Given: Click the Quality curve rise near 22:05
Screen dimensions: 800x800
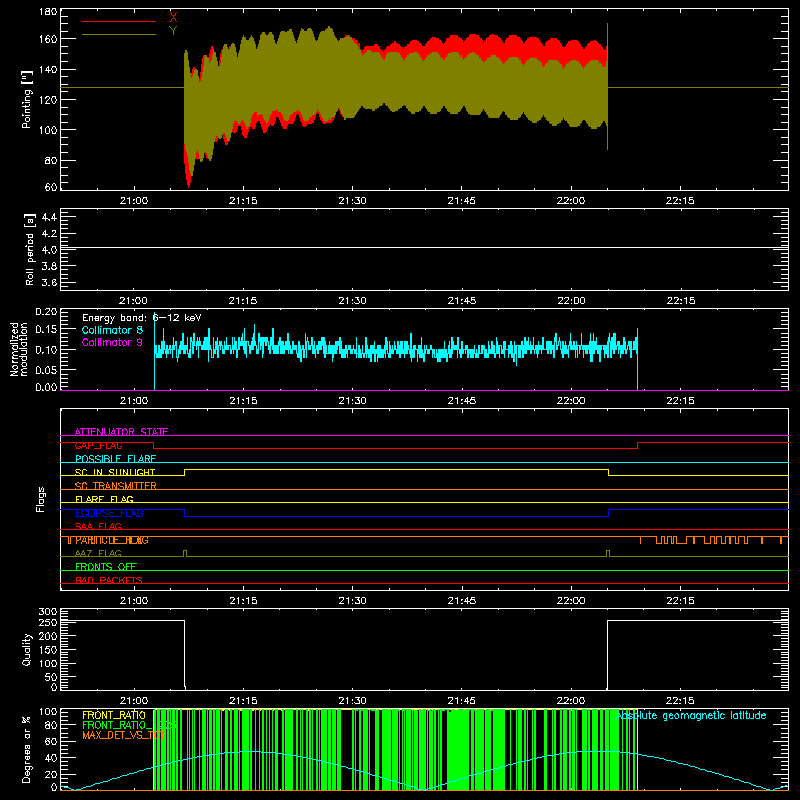Looking at the screenshot, I should [607, 654].
